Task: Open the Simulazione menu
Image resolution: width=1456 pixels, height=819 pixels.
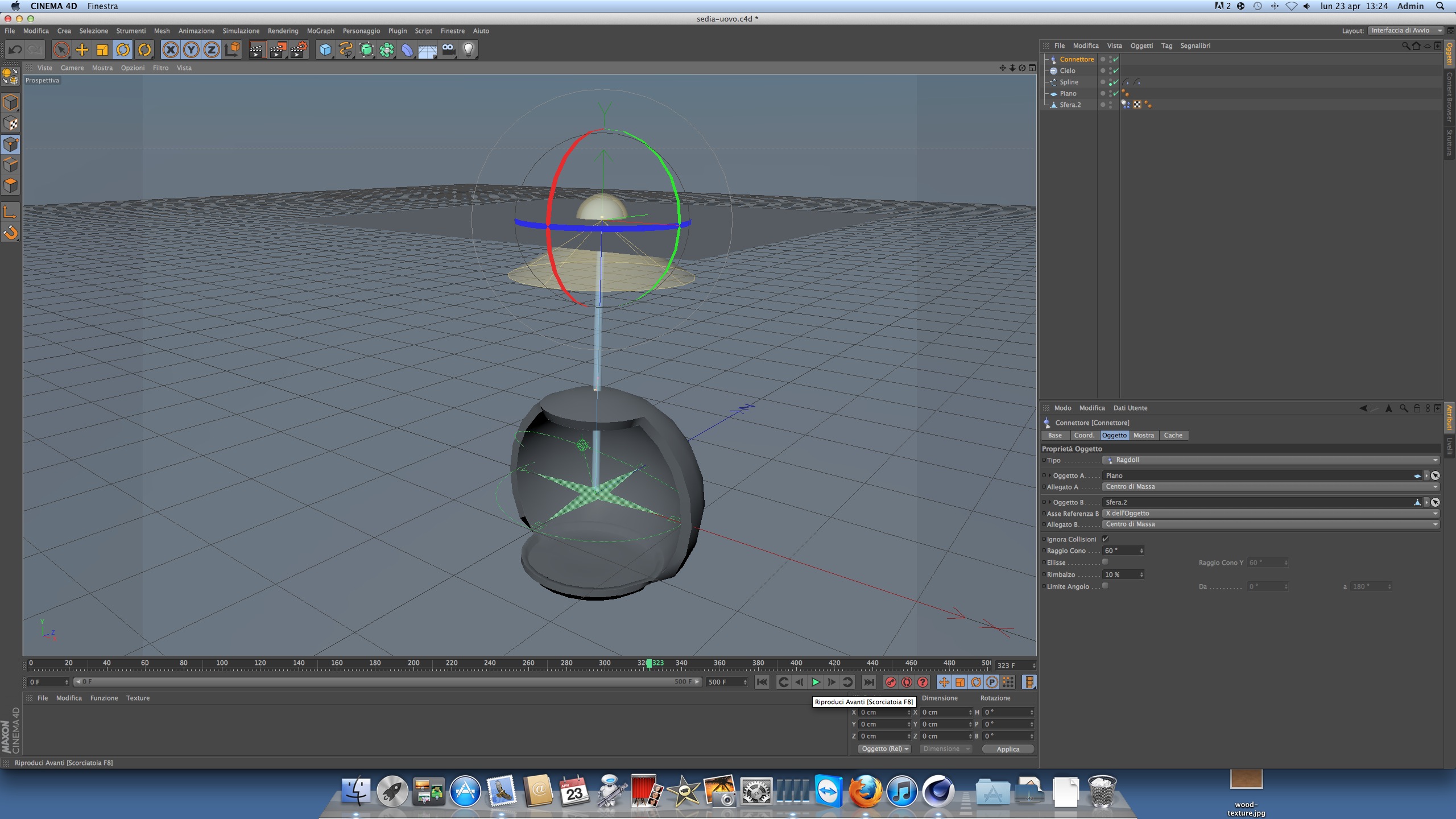Action: [x=241, y=31]
